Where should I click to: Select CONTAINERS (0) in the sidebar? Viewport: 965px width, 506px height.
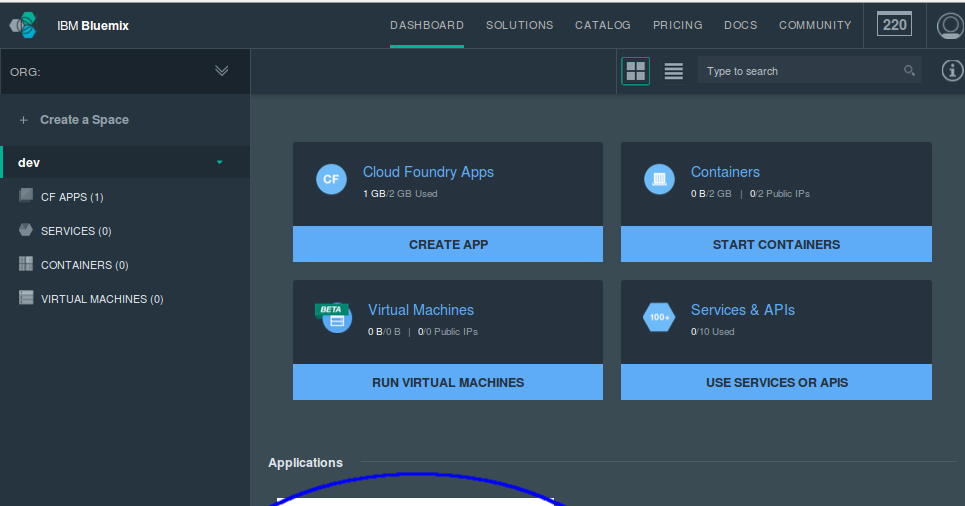point(84,265)
